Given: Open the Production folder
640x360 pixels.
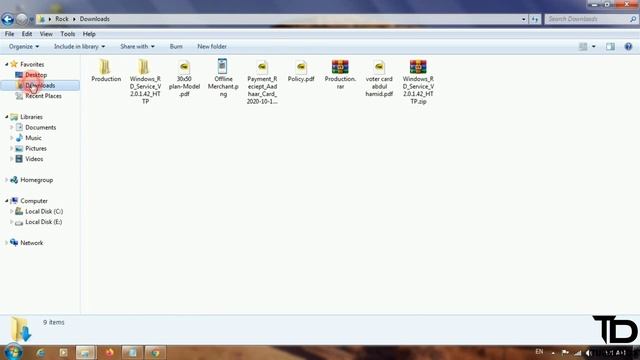Looking at the screenshot, I should click(x=106, y=70).
